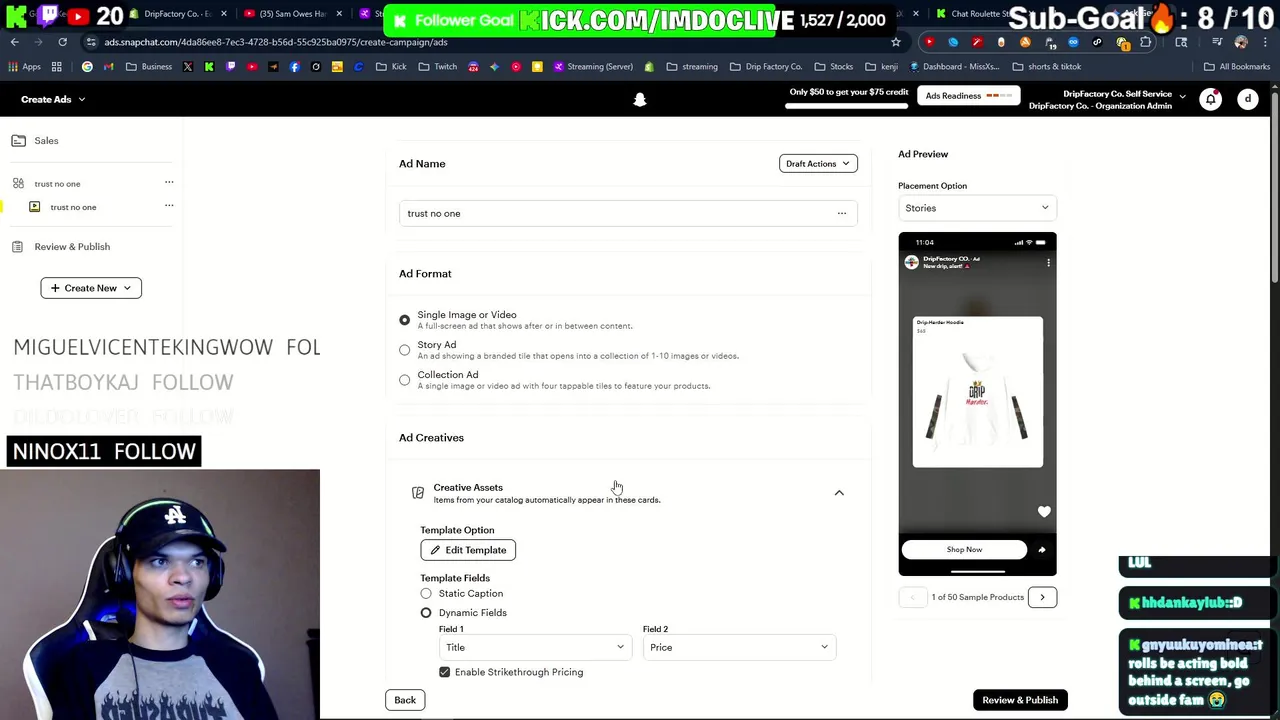Image resolution: width=1280 pixels, height=720 pixels.
Task: Select Story Ad format
Action: point(404,350)
